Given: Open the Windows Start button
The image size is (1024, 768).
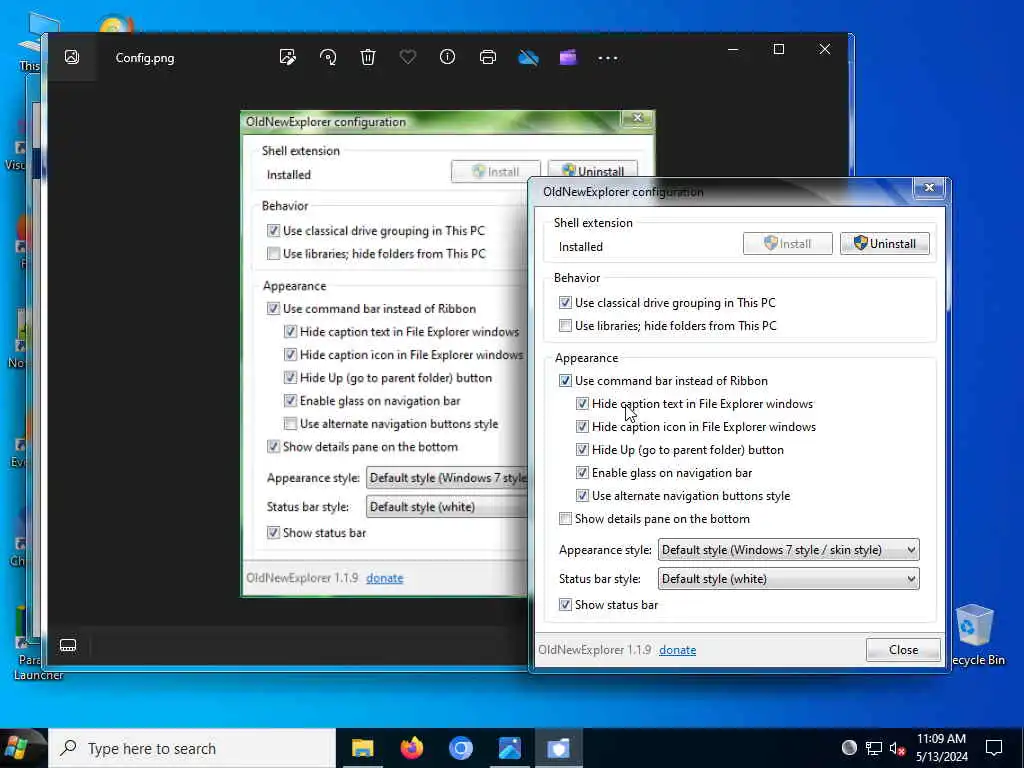Looking at the screenshot, I should [x=18, y=748].
